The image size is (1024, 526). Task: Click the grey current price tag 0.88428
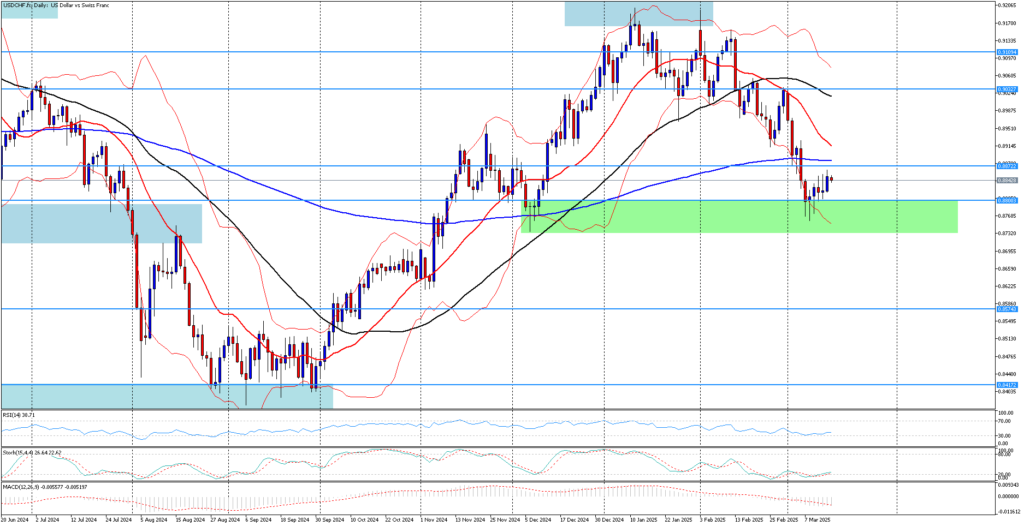(x=1006, y=180)
